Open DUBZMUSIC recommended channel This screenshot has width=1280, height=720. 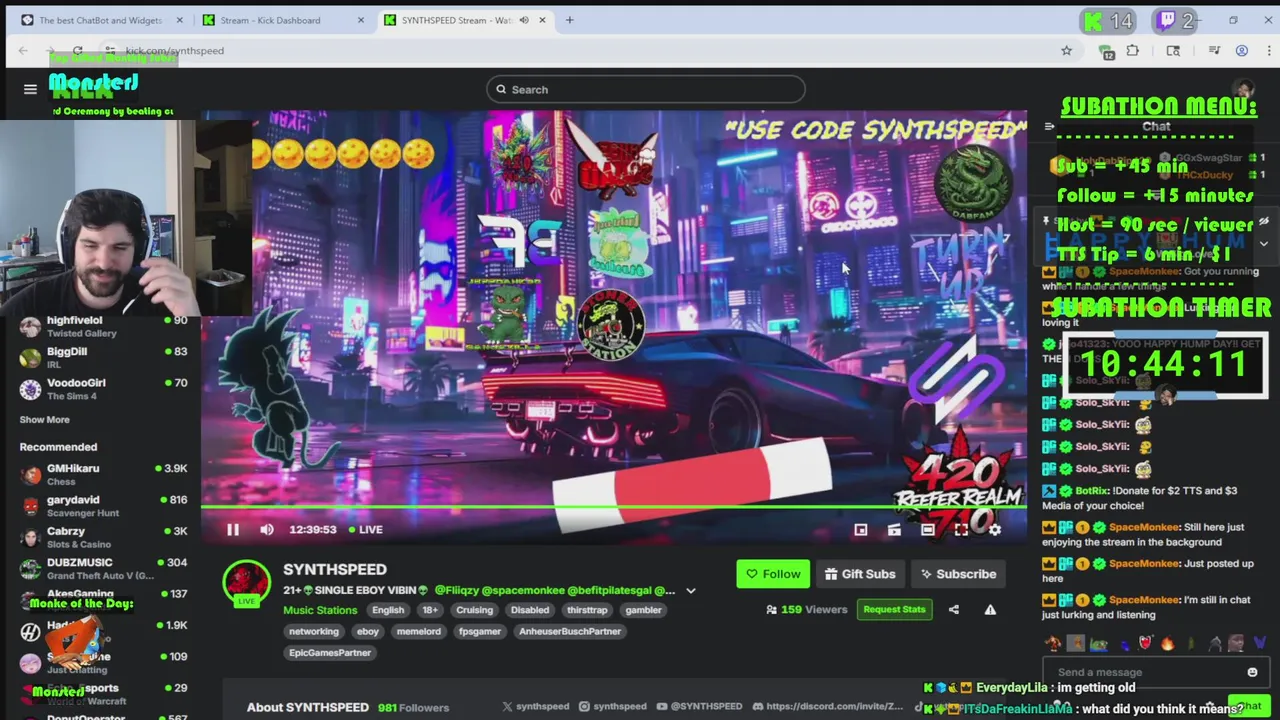103,568
